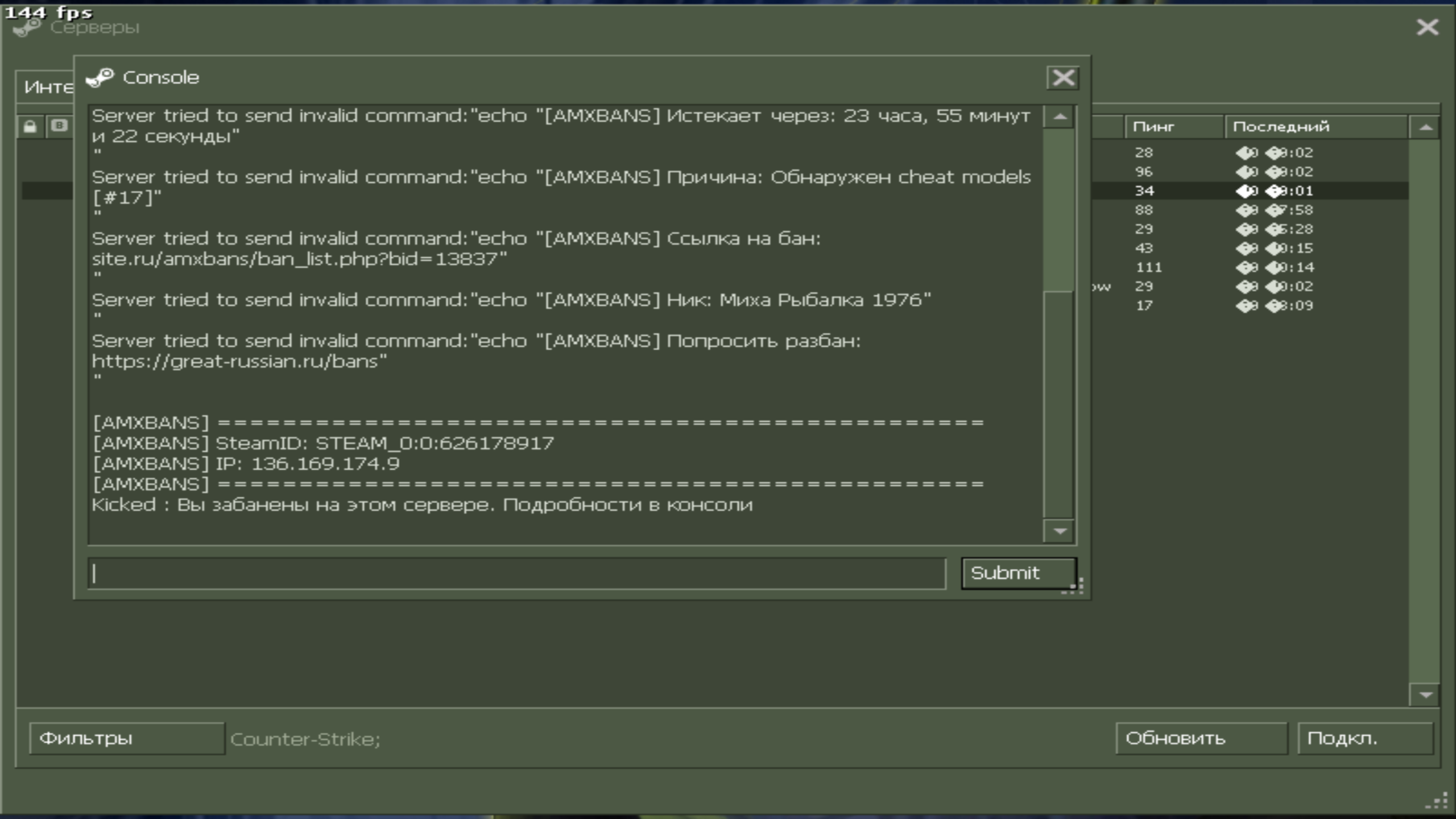Open the Фильтры panel
This screenshot has width=1456, height=819.
[126, 738]
